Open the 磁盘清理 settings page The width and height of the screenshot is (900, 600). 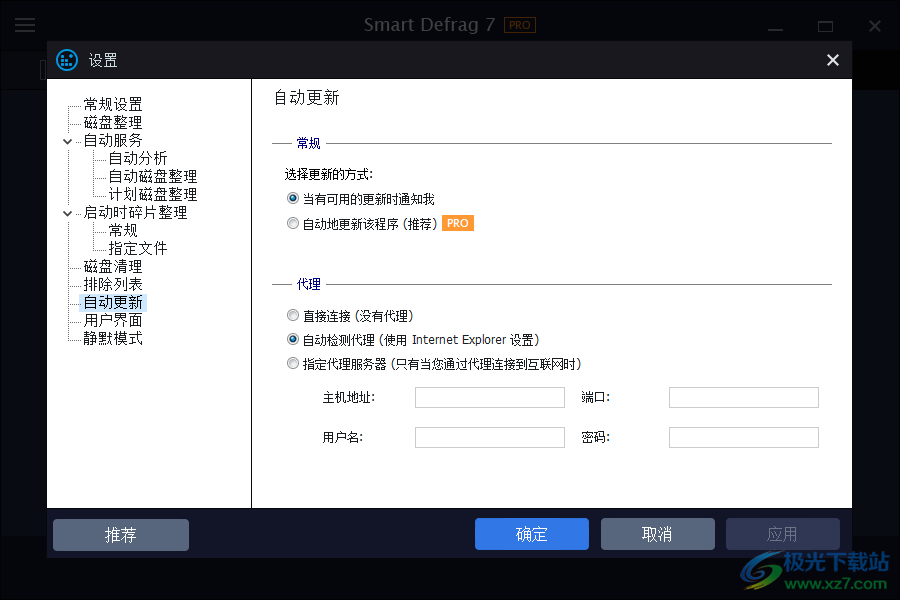click(112, 266)
